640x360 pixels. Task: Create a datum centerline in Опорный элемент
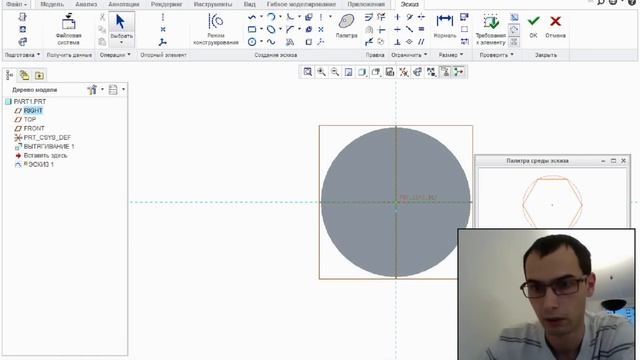tap(162, 17)
